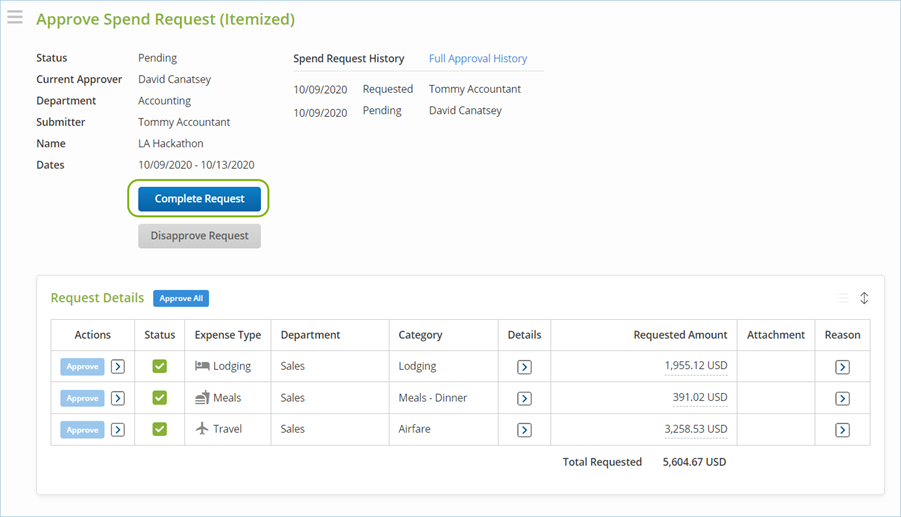Open the hamburger navigation menu
The width and height of the screenshot is (901, 517).
click(15, 17)
